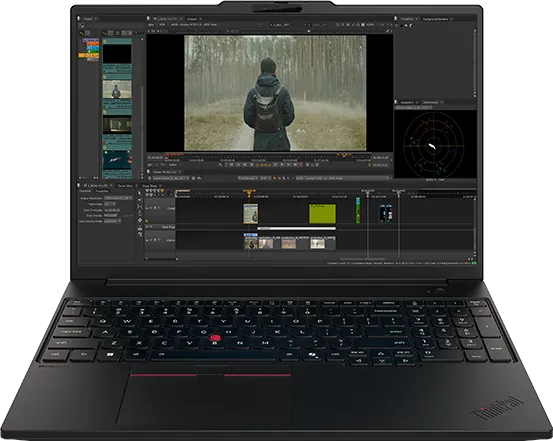Click the olive-green clip on the timeline
Viewport: 553px width, 441px height.
click(322, 213)
